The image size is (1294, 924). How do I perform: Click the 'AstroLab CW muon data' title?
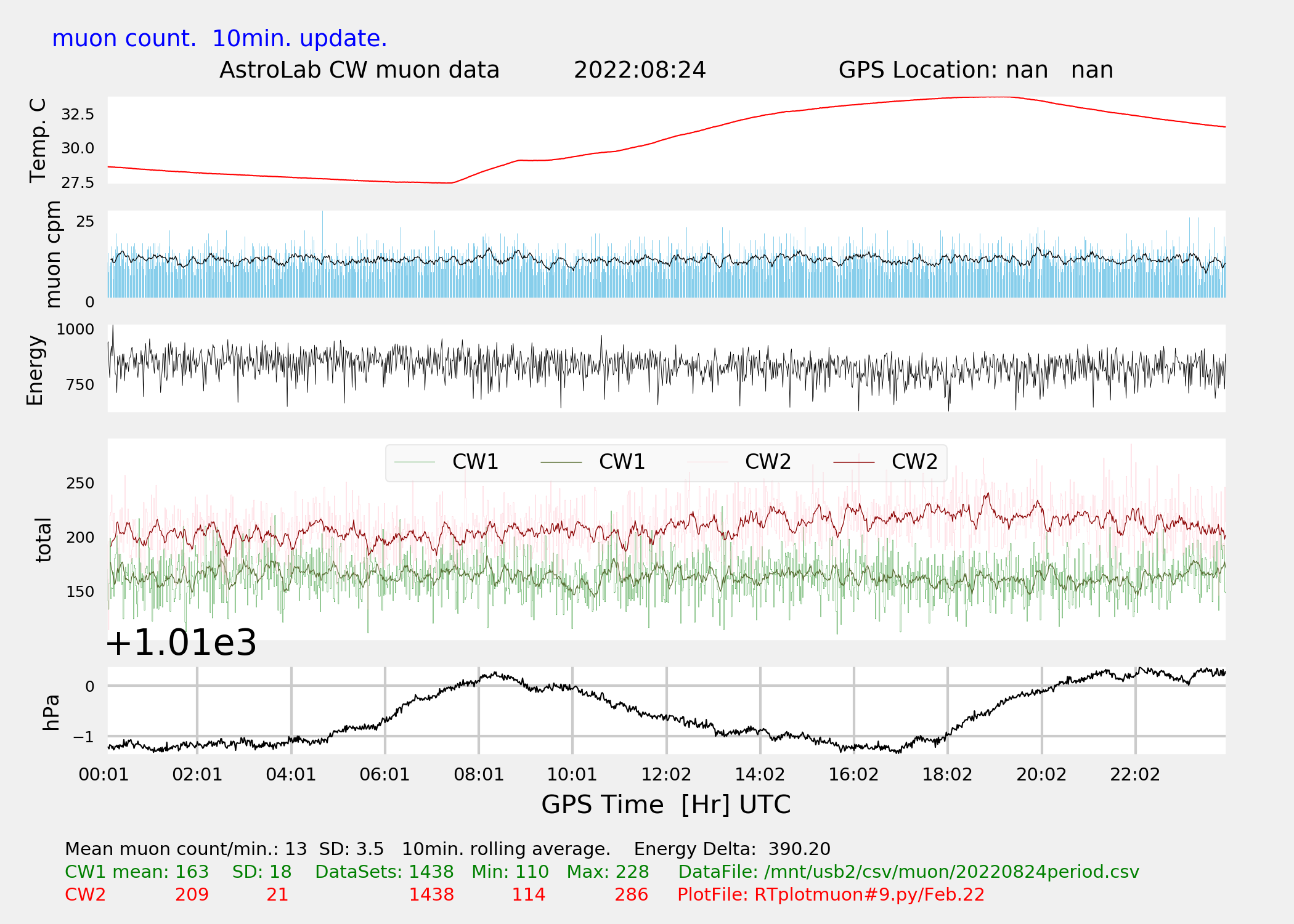(x=359, y=70)
